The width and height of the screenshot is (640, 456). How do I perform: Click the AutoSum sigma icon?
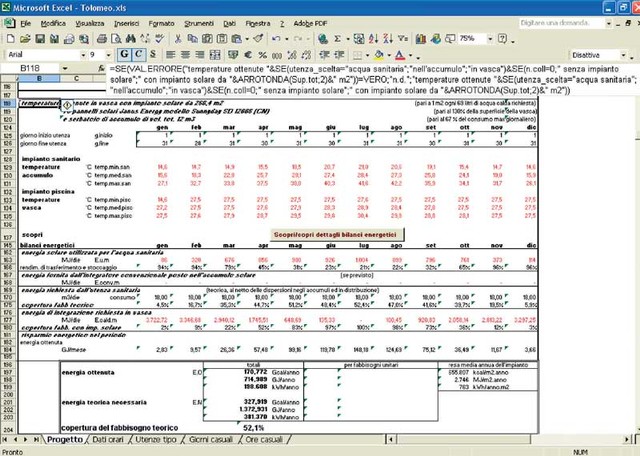pos(338,39)
